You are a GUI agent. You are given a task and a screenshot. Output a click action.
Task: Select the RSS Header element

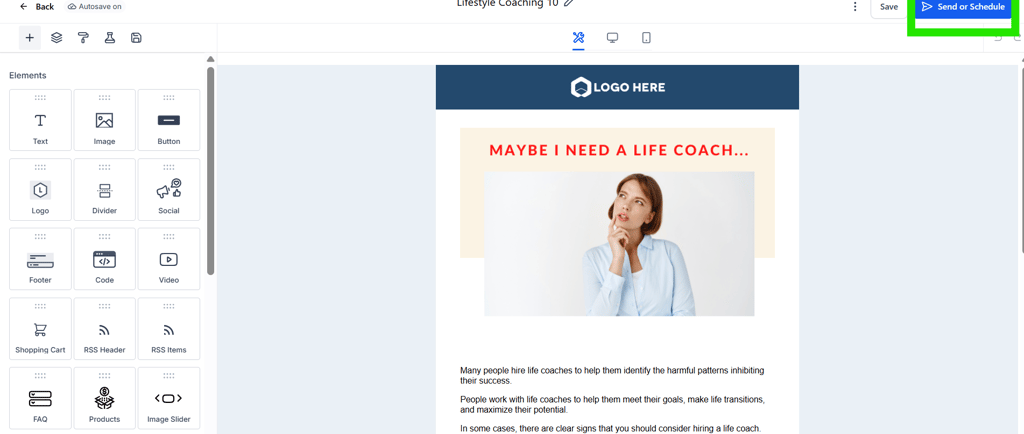104,328
